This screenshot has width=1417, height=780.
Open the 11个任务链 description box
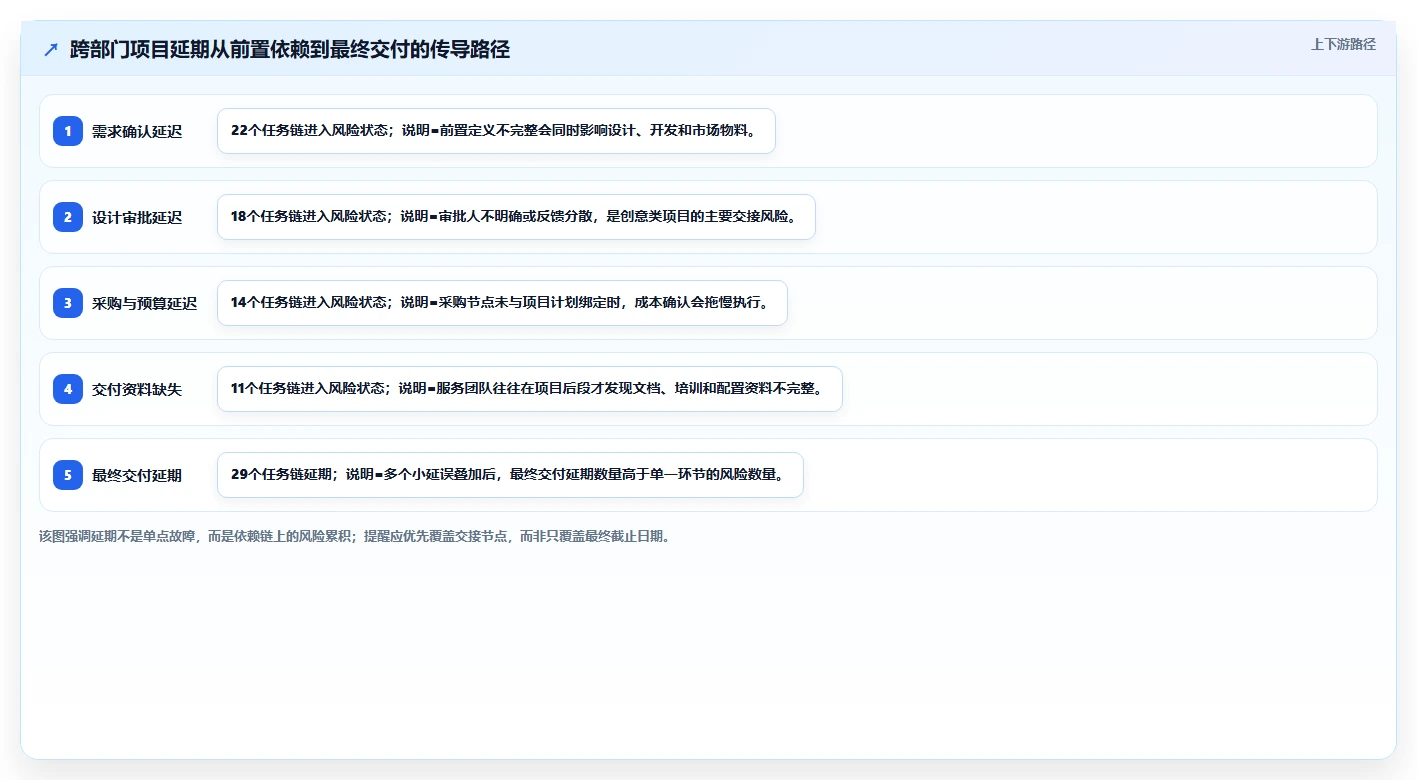[x=530, y=389]
